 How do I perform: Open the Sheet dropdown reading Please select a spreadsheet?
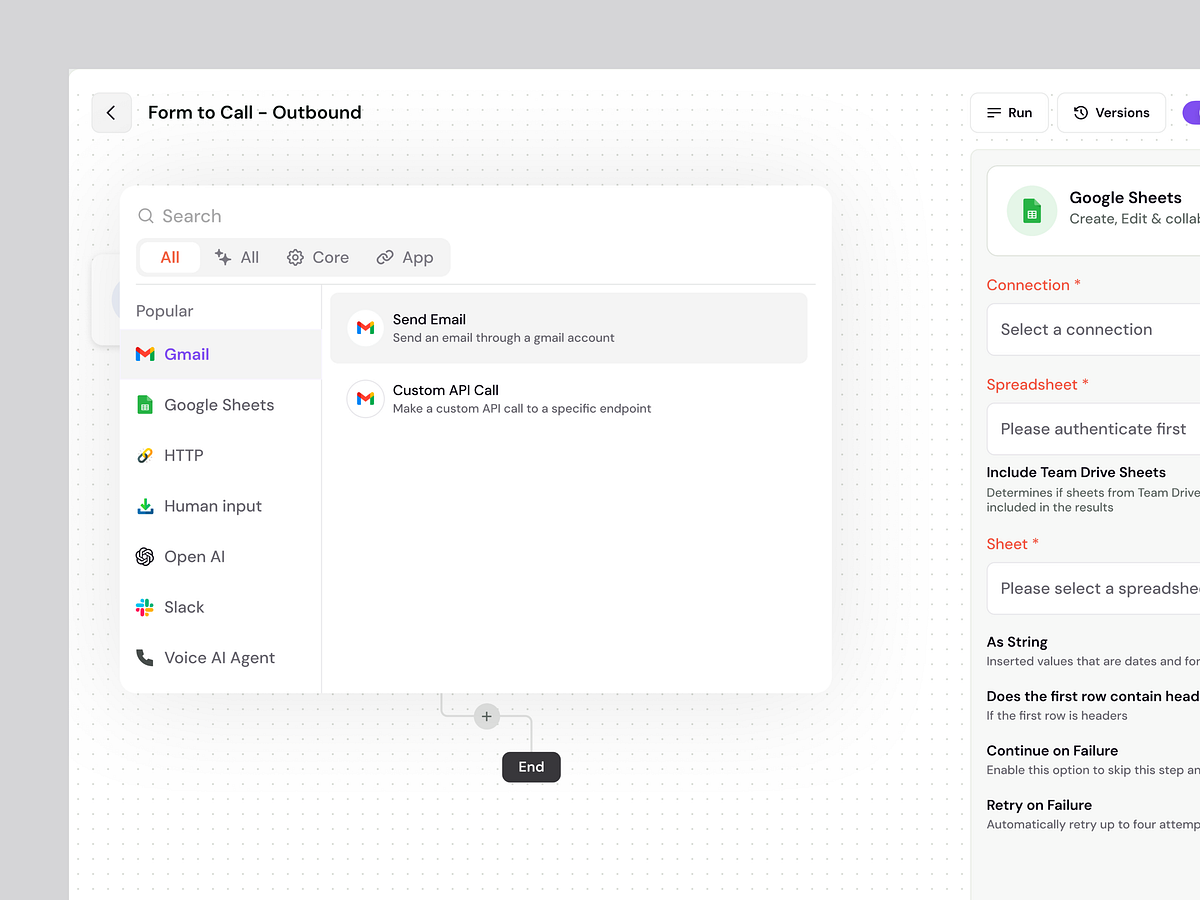1093,589
